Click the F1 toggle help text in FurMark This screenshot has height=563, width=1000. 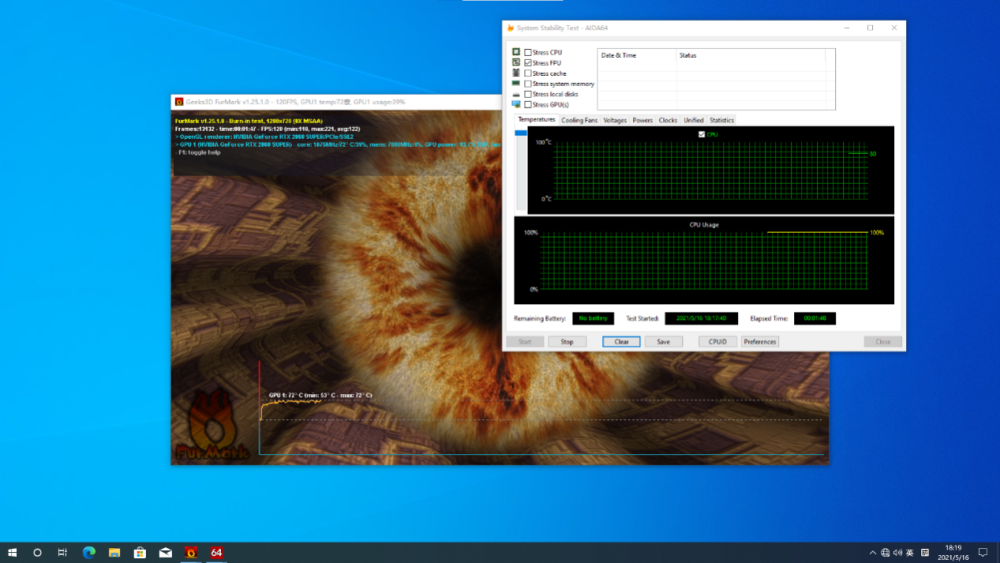(198, 152)
